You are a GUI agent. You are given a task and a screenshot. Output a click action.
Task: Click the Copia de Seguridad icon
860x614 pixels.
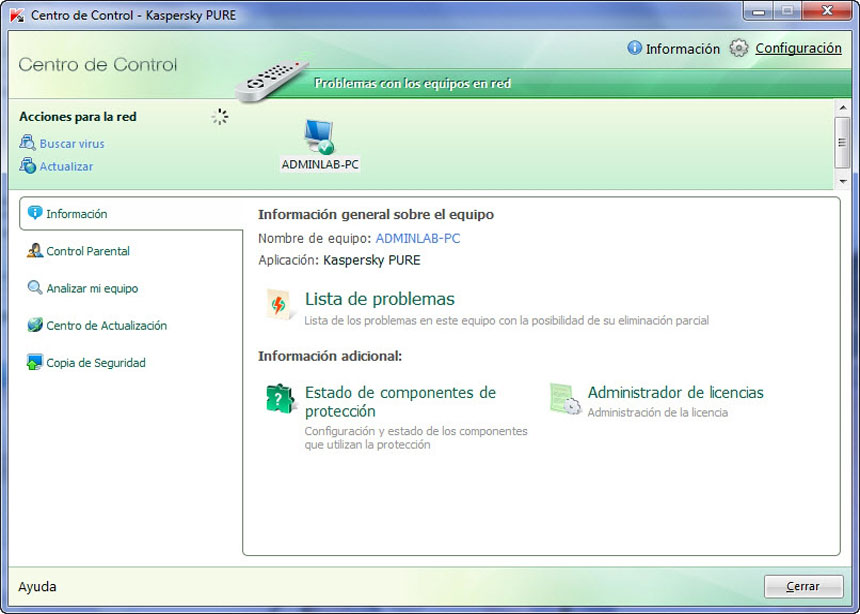point(35,362)
